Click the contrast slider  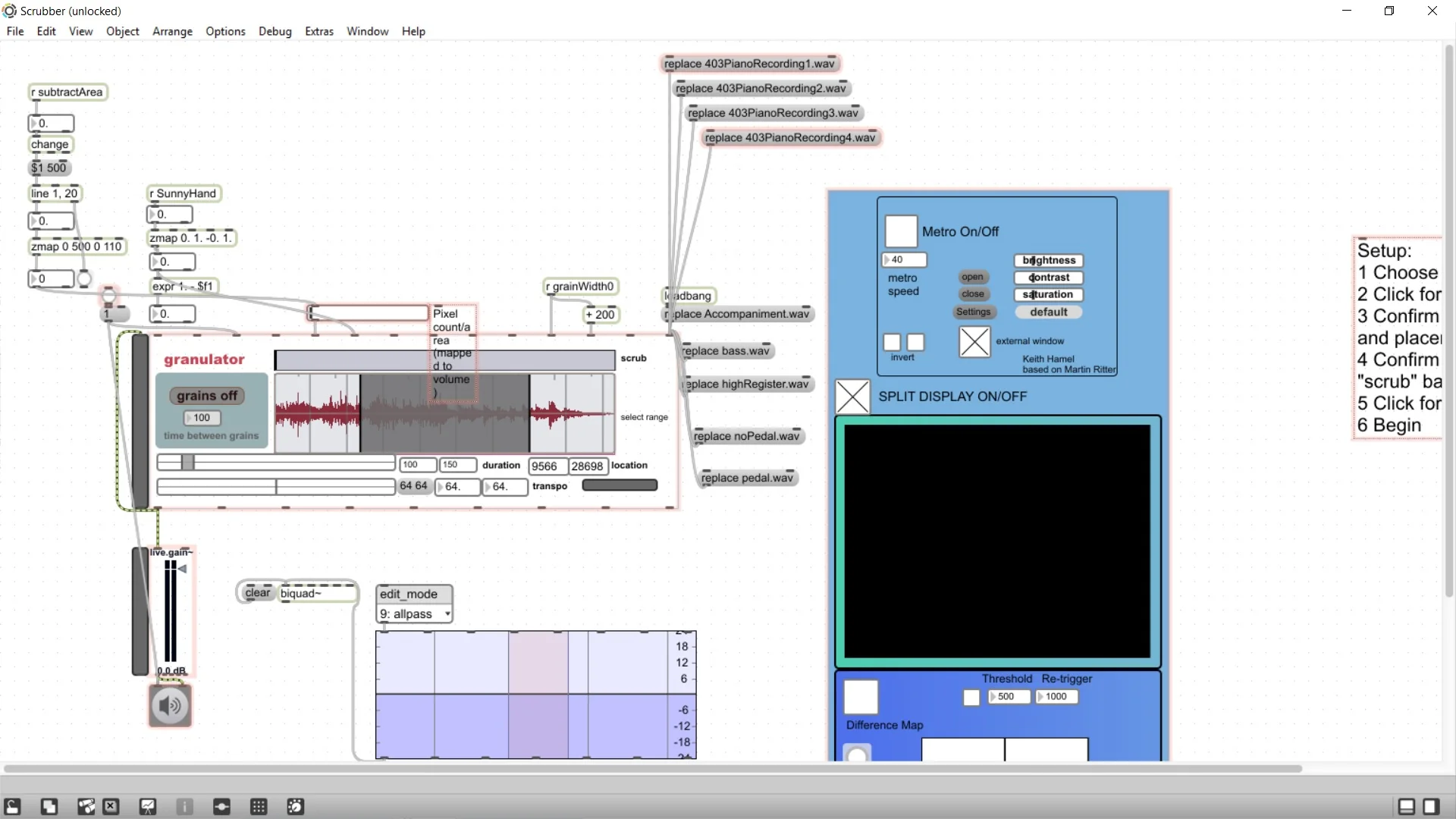click(1049, 278)
